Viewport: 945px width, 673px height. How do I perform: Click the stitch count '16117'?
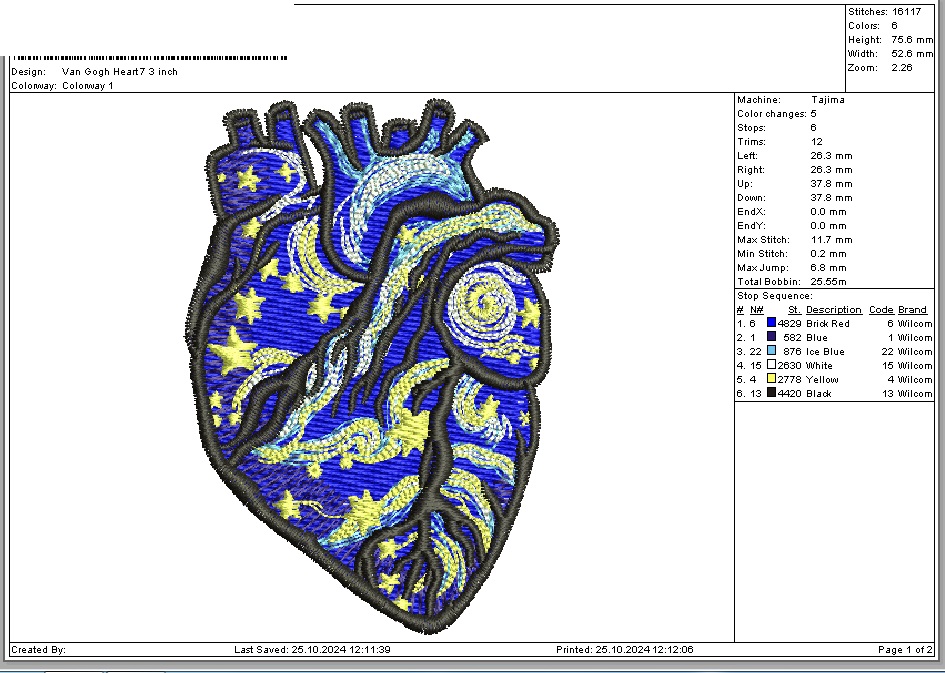pos(906,11)
